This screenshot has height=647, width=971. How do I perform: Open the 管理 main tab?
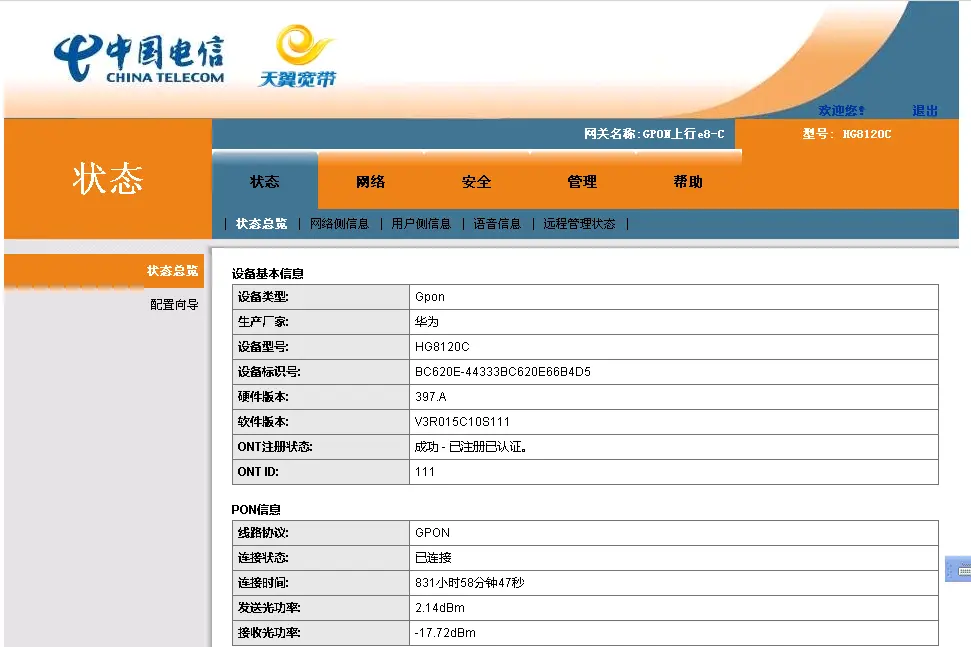582,181
